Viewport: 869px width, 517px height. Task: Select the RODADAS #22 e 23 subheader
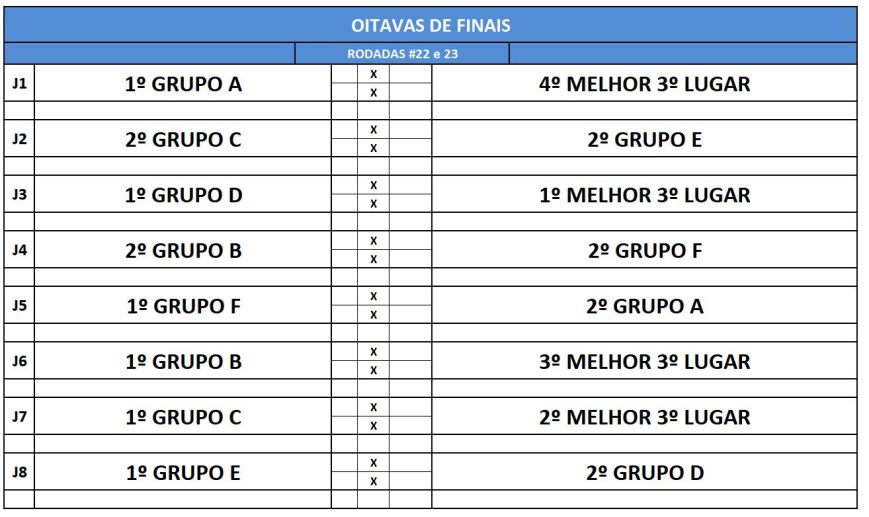point(401,54)
